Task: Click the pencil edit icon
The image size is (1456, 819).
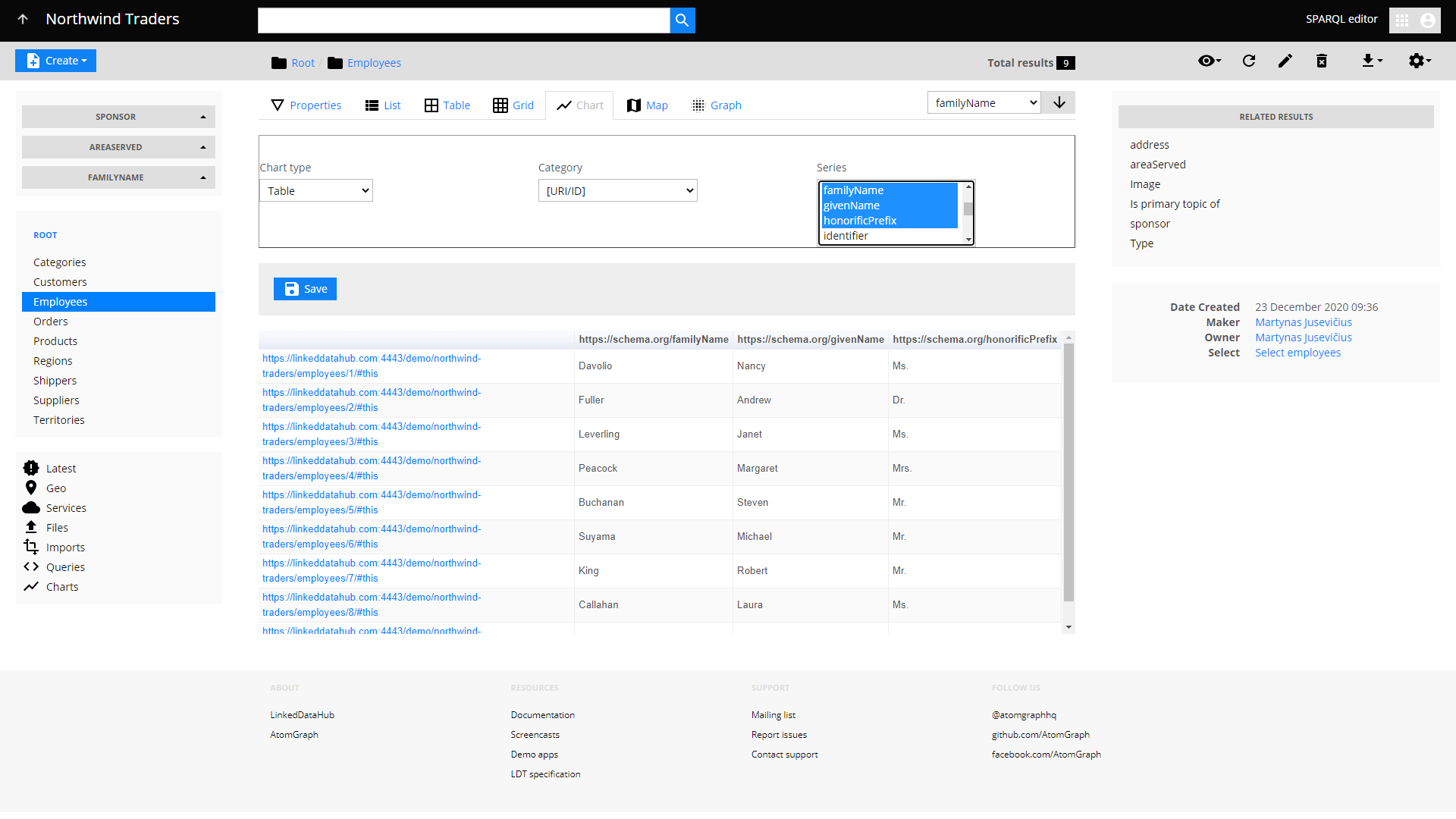Action: tap(1285, 61)
